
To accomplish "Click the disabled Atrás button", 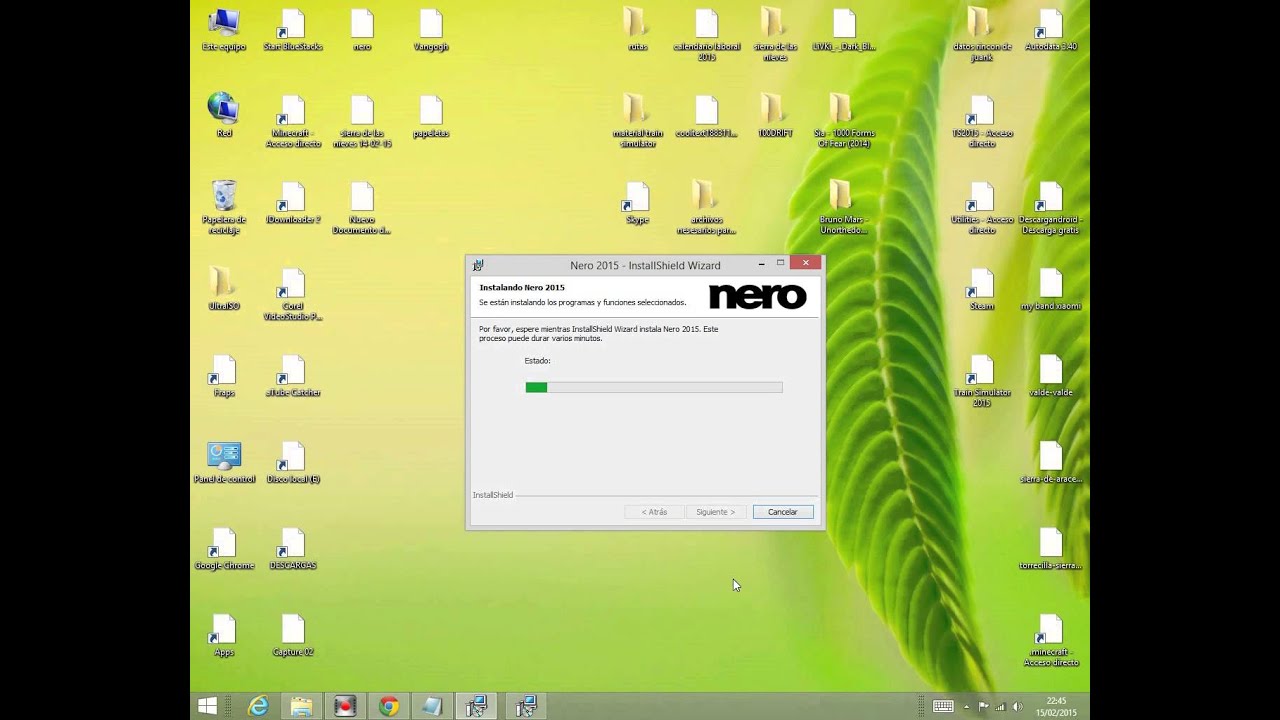I will coord(654,512).
